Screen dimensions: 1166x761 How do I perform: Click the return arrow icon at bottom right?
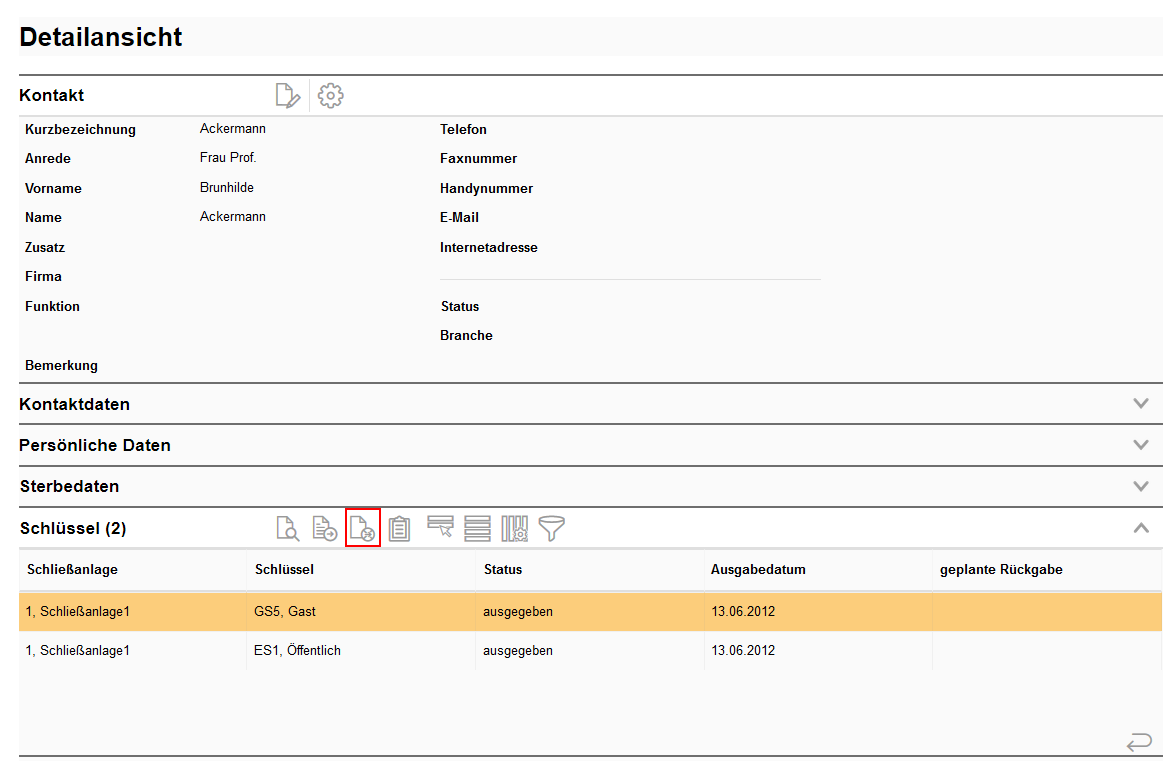pyautogui.click(x=1138, y=742)
